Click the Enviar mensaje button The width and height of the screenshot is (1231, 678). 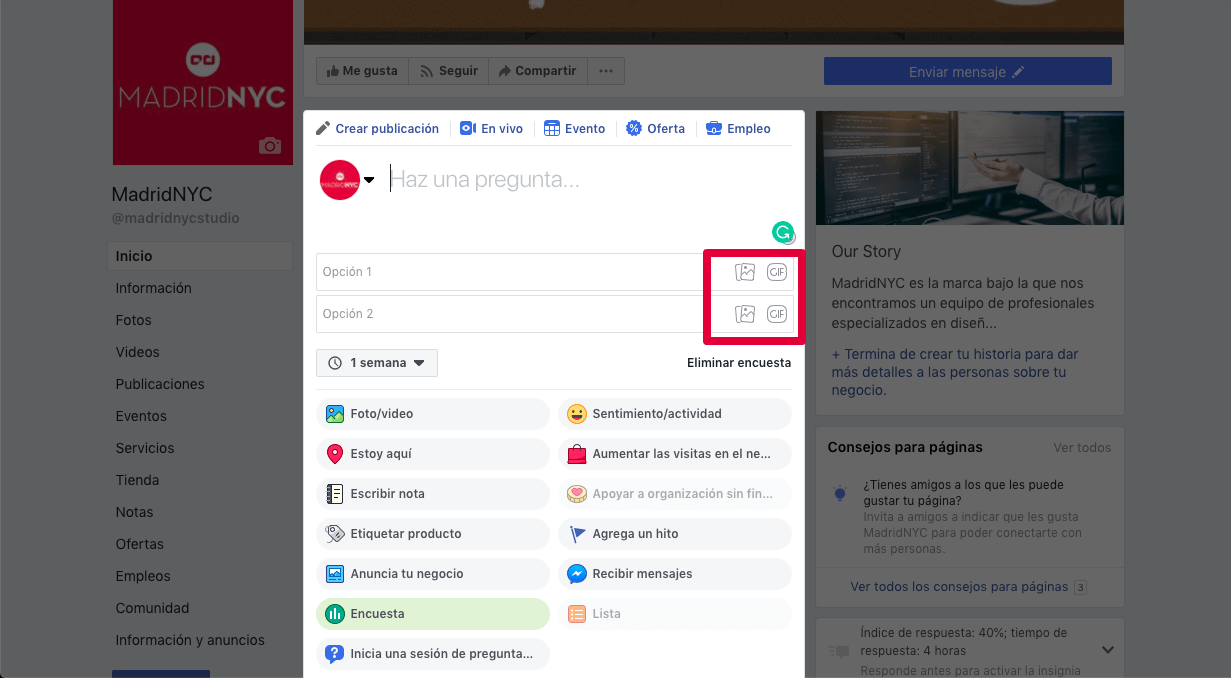[x=967, y=72]
